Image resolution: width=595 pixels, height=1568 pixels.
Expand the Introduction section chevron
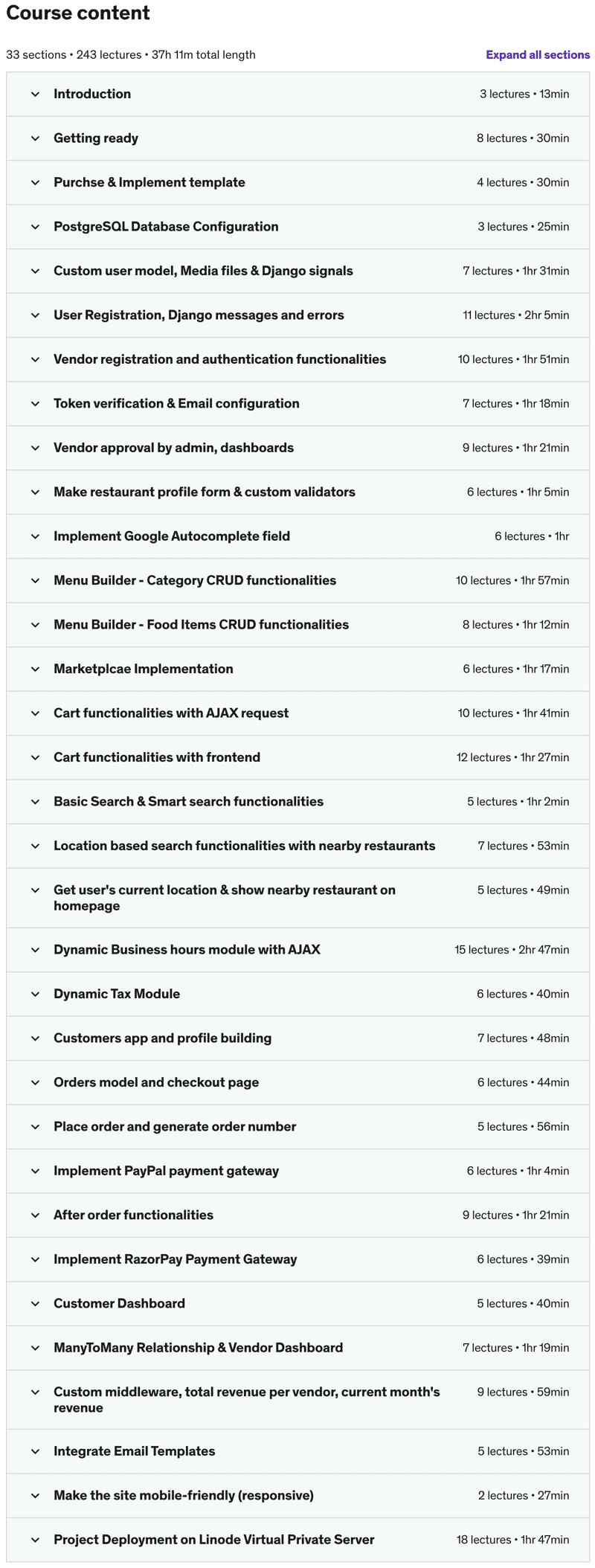coord(35,94)
